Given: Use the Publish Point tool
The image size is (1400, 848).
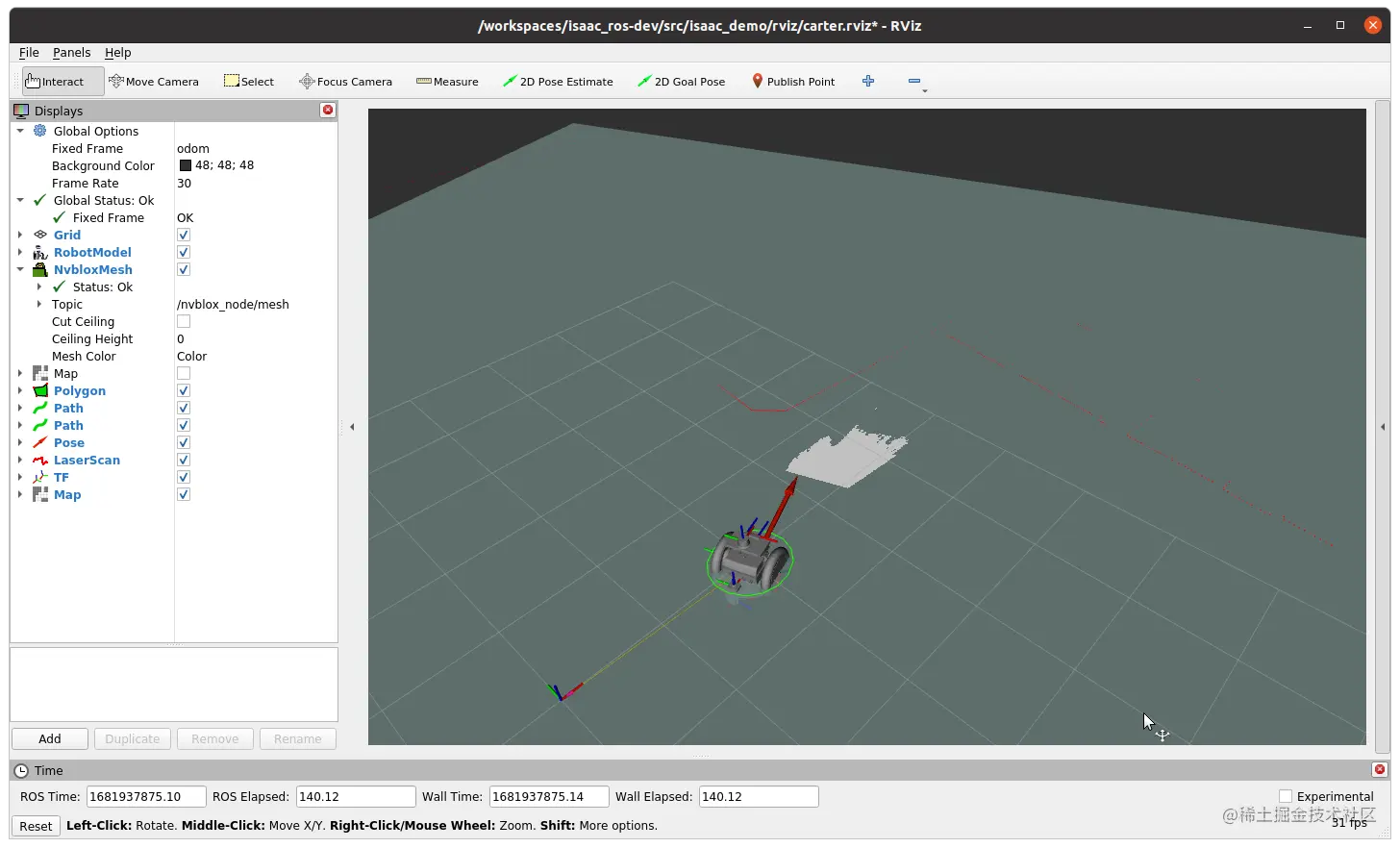Looking at the screenshot, I should click(793, 81).
